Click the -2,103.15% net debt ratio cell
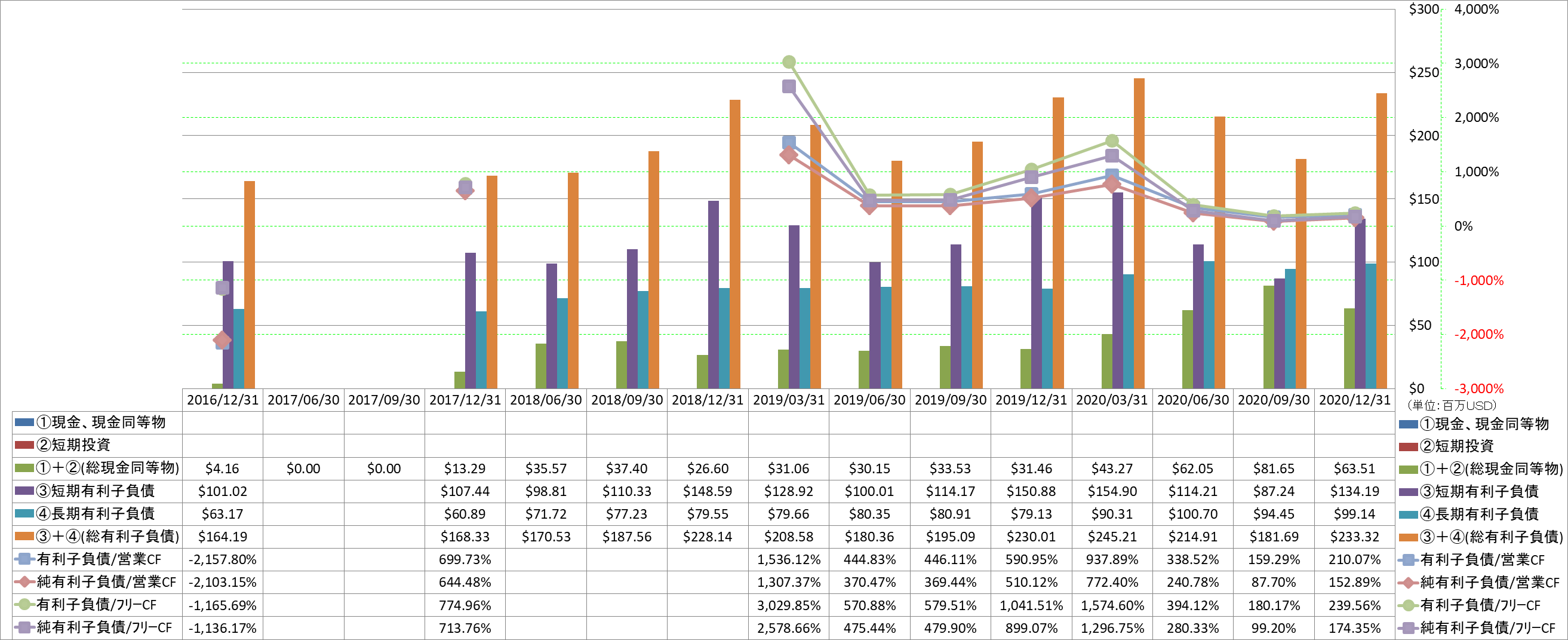This screenshot has width=1568, height=640. (x=222, y=582)
